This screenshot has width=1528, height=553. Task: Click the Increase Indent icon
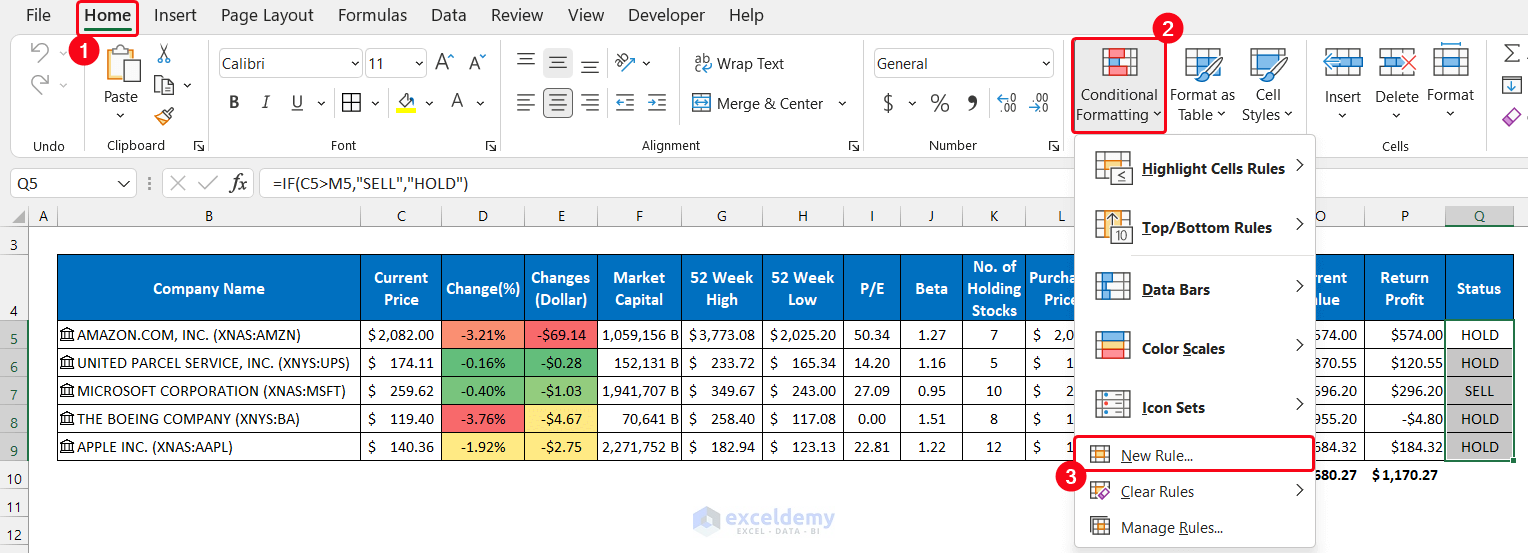(656, 103)
